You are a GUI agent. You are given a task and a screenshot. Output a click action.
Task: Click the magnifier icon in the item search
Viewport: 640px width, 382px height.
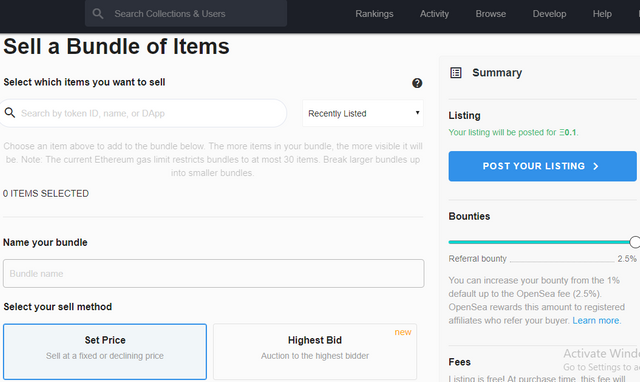pyautogui.click(x=10, y=113)
